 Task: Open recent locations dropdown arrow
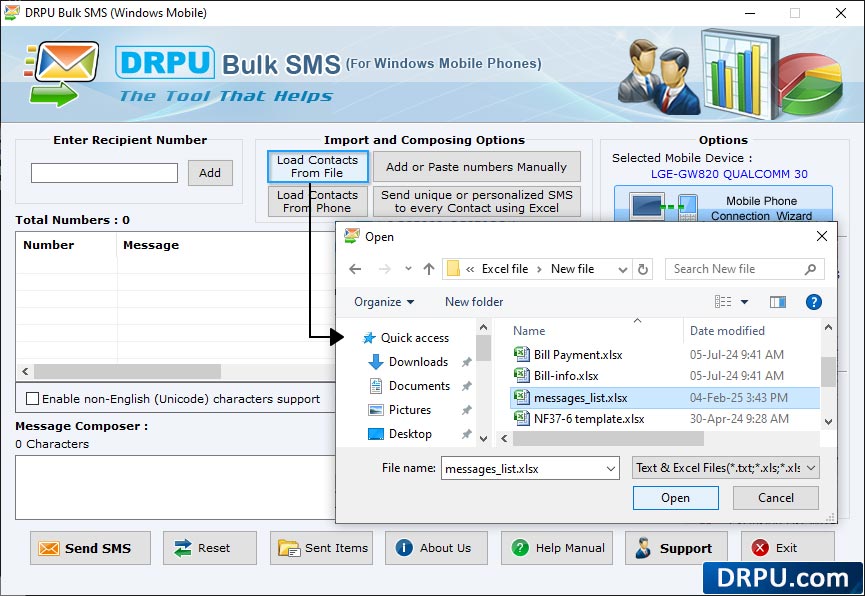pos(408,269)
